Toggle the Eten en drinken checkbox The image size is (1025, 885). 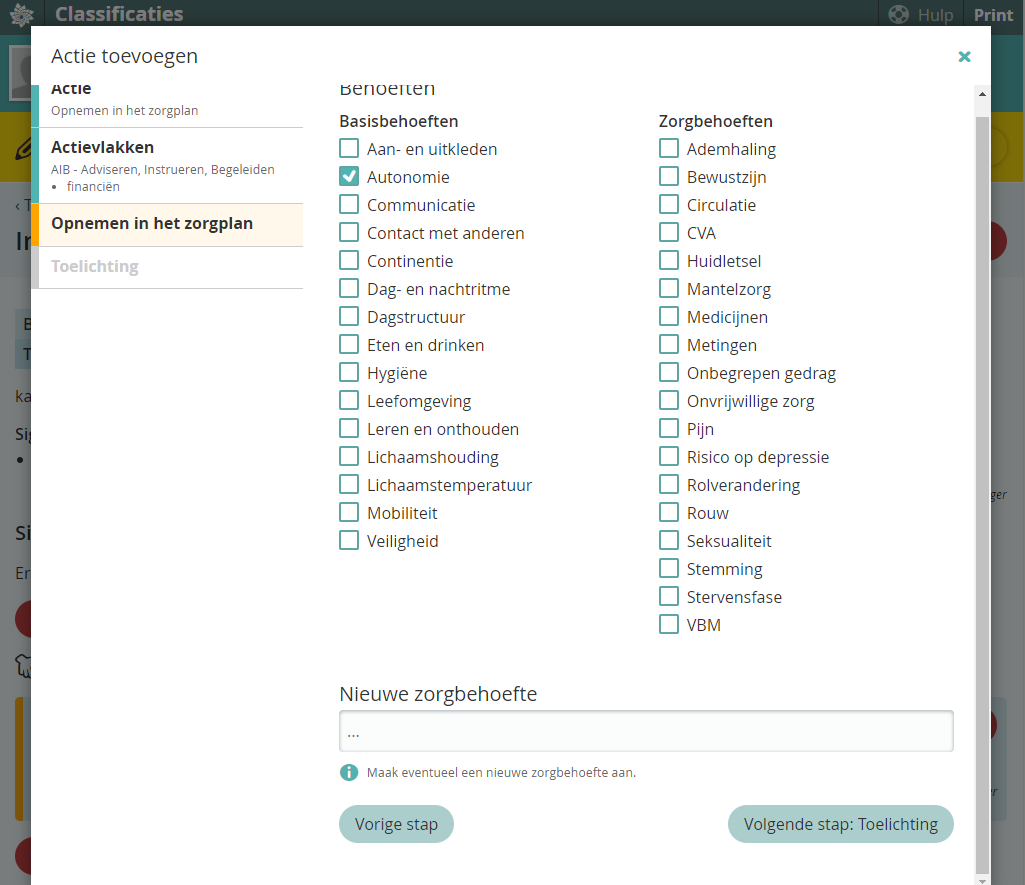349,345
